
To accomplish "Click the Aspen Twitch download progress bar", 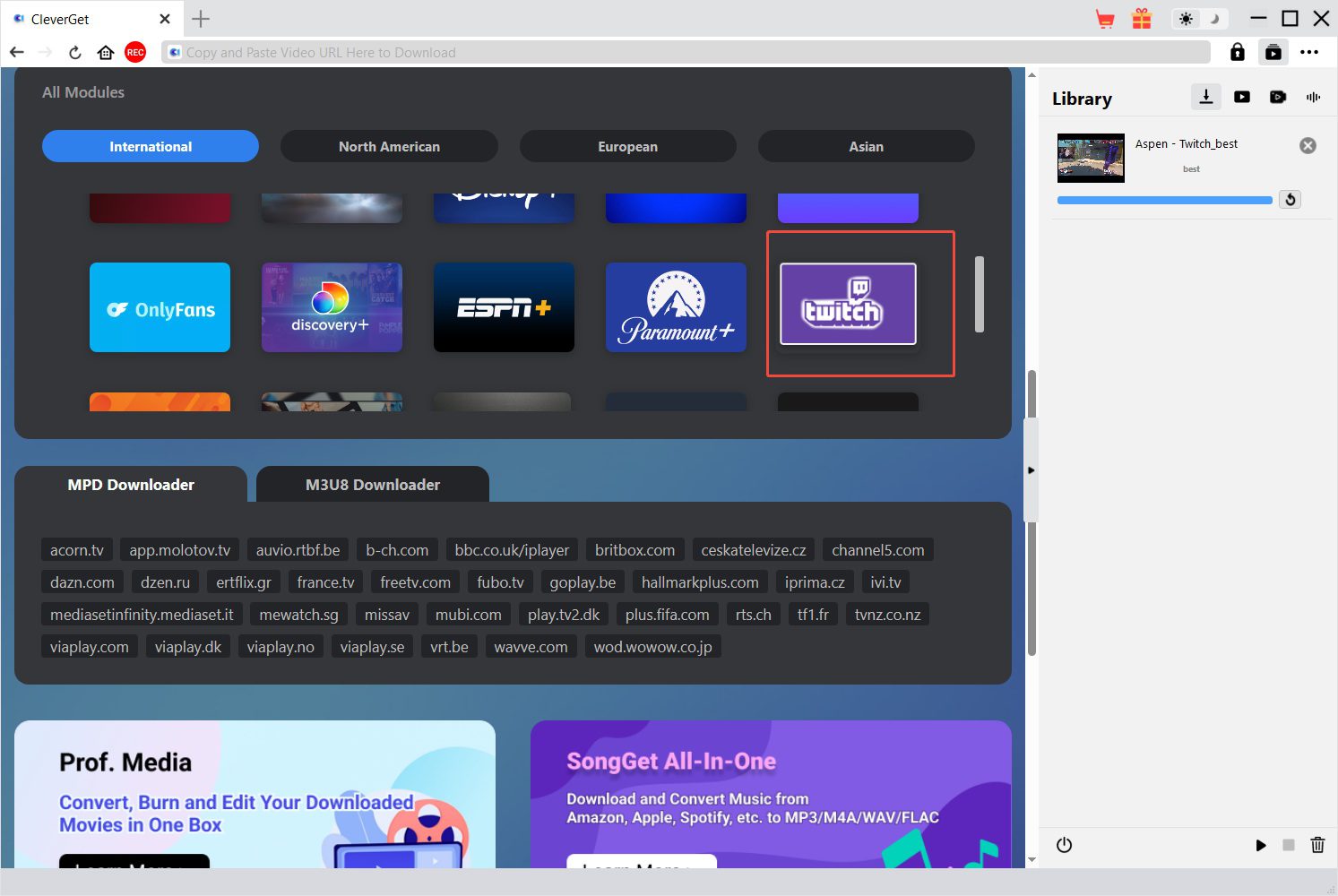I will pos(1164,201).
